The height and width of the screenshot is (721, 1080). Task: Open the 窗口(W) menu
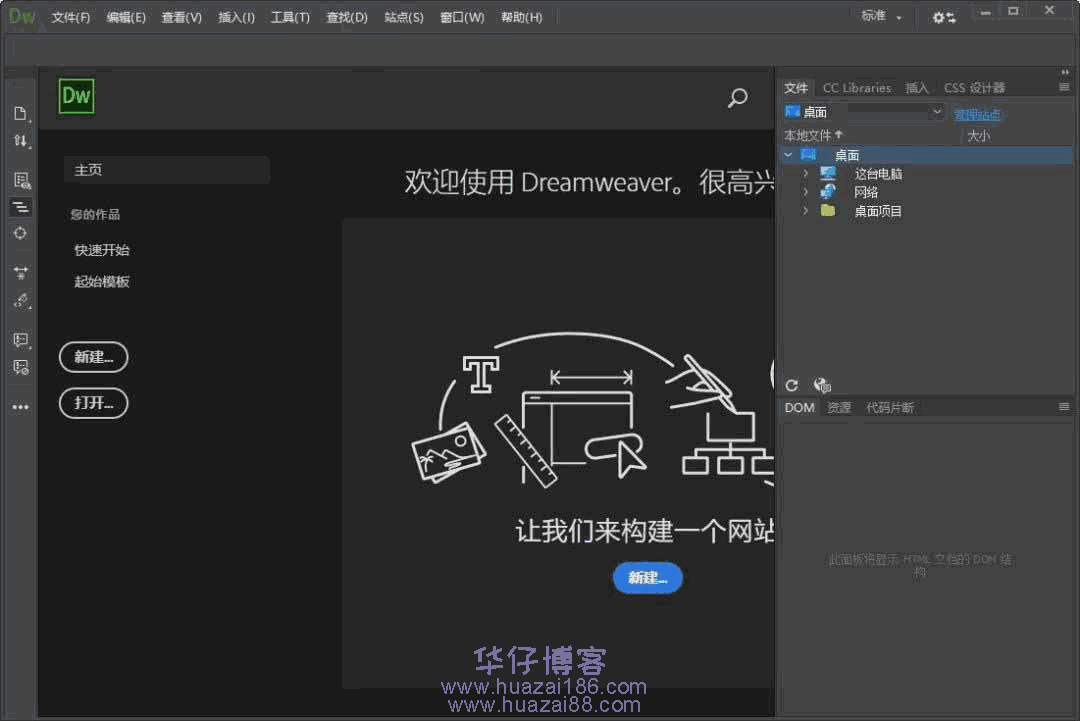point(462,17)
